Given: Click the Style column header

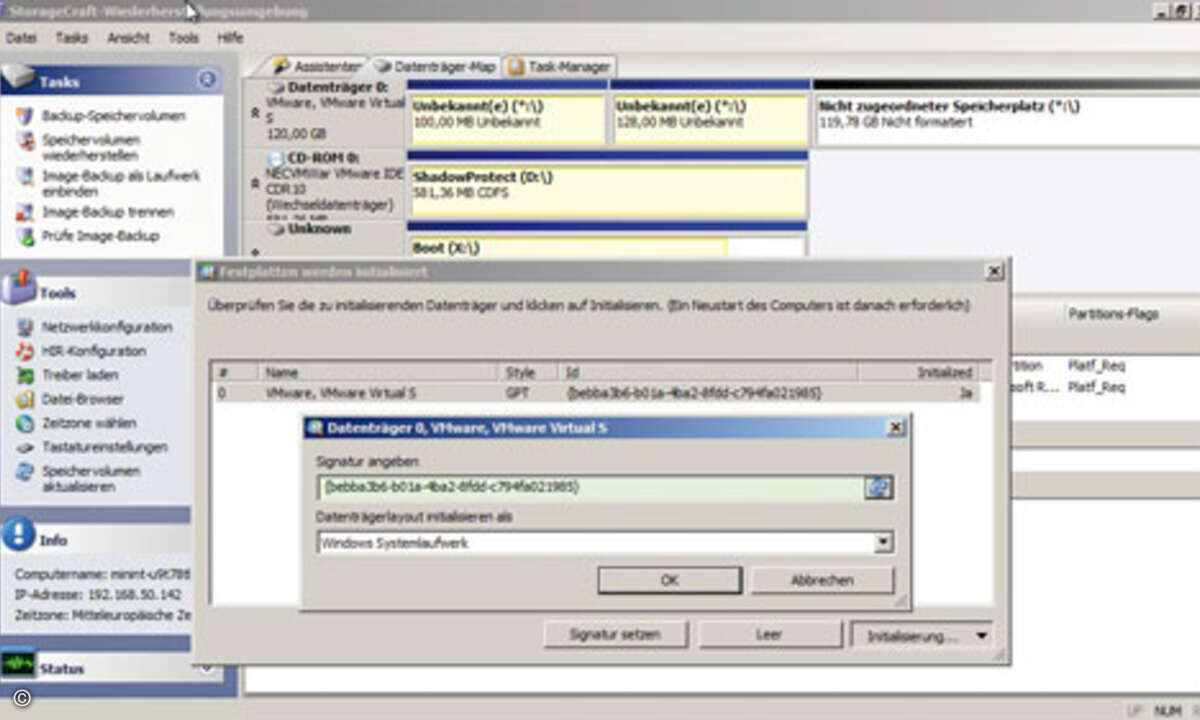Looking at the screenshot, I should click(x=527, y=372).
